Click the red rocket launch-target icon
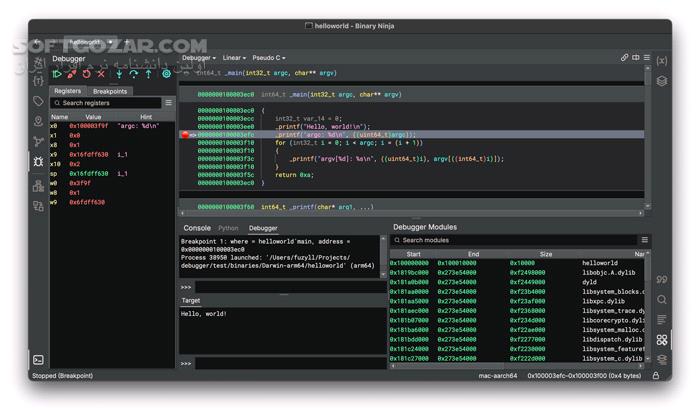 point(71,74)
